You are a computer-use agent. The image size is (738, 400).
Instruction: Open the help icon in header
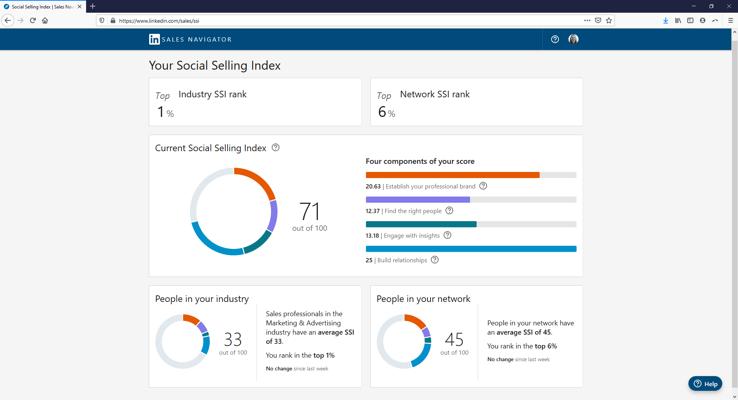tap(555, 40)
